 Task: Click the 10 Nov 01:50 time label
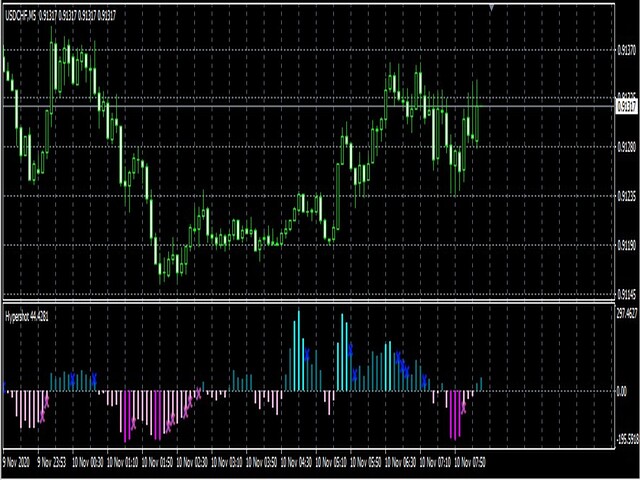pyautogui.click(x=158, y=462)
